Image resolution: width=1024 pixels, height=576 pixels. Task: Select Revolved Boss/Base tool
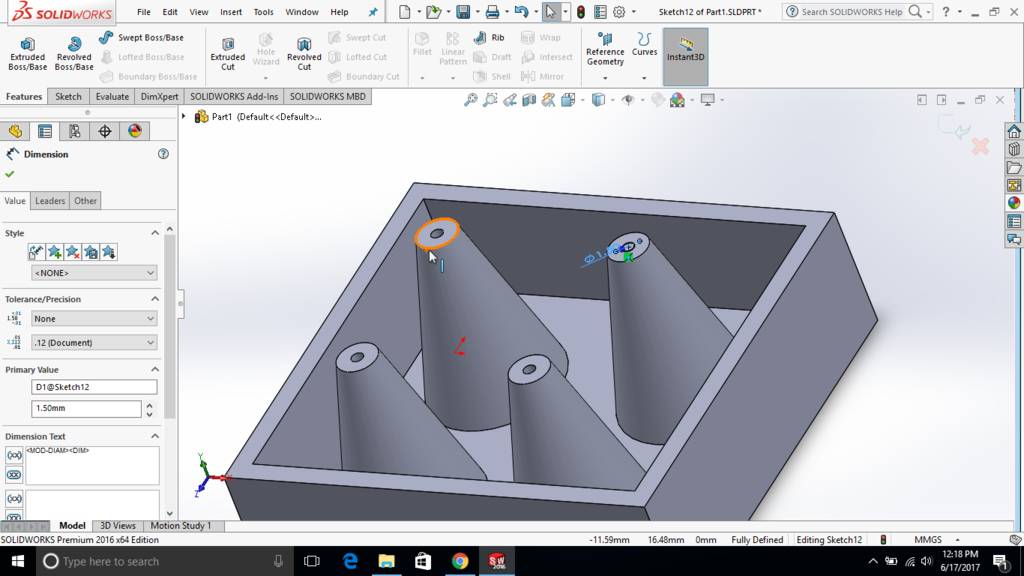pyautogui.click(x=74, y=54)
